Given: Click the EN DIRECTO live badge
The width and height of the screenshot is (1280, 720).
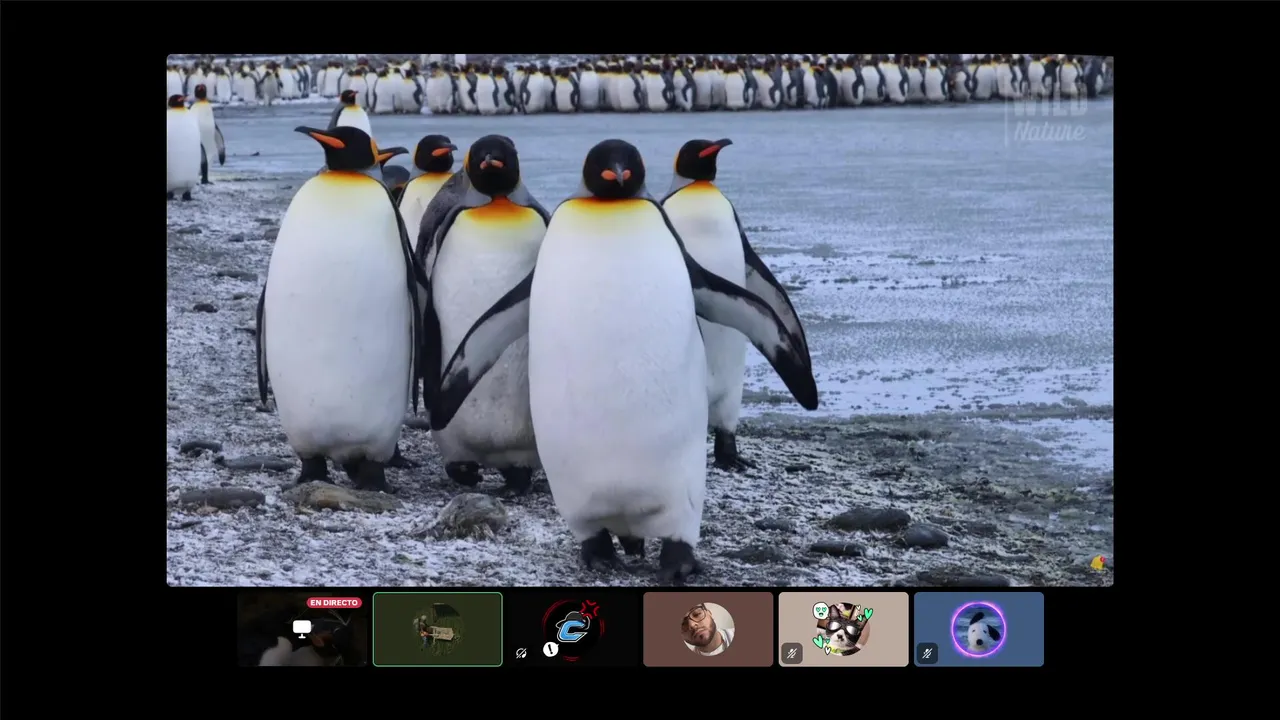Looking at the screenshot, I should click(334, 603).
